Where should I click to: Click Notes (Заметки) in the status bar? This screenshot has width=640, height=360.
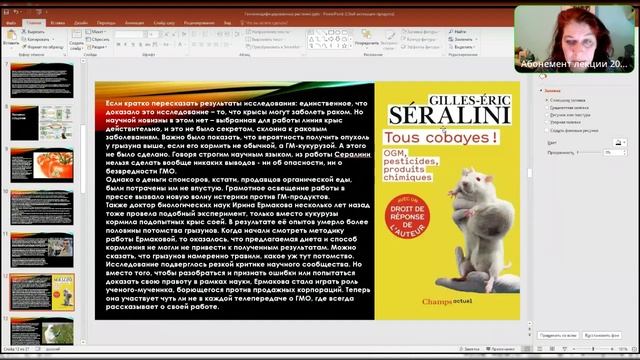pos(469,349)
